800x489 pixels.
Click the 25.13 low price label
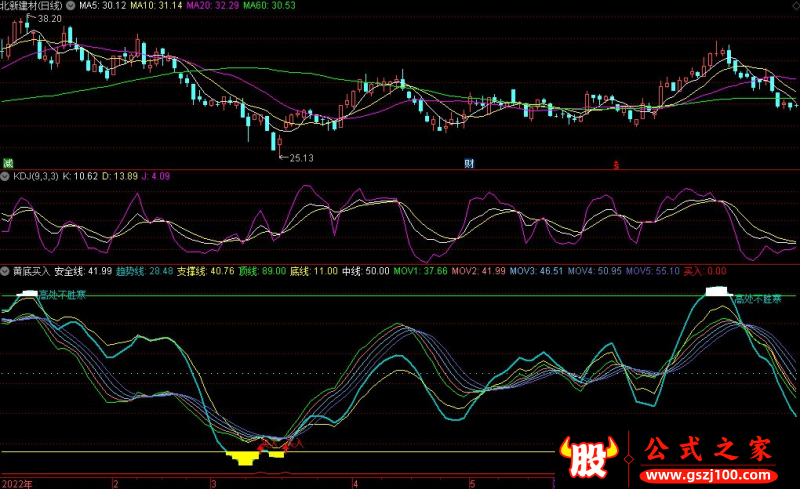302,157
